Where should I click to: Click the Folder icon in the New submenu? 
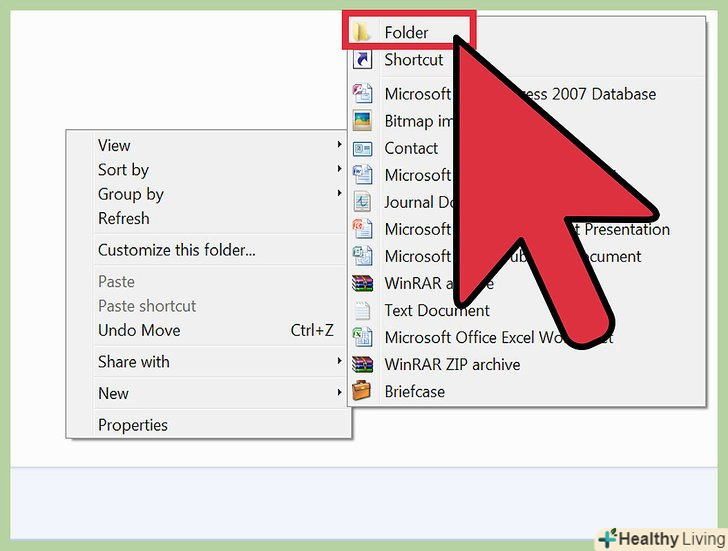pos(361,32)
